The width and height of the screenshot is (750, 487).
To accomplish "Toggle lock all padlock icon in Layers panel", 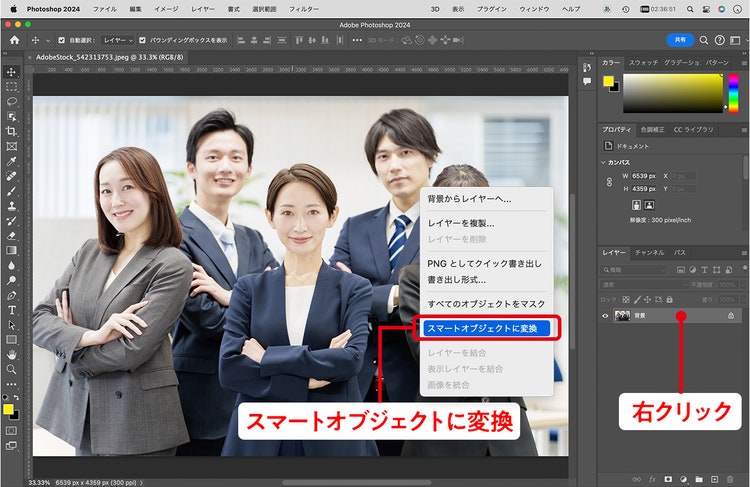I will tap(670, 300).
